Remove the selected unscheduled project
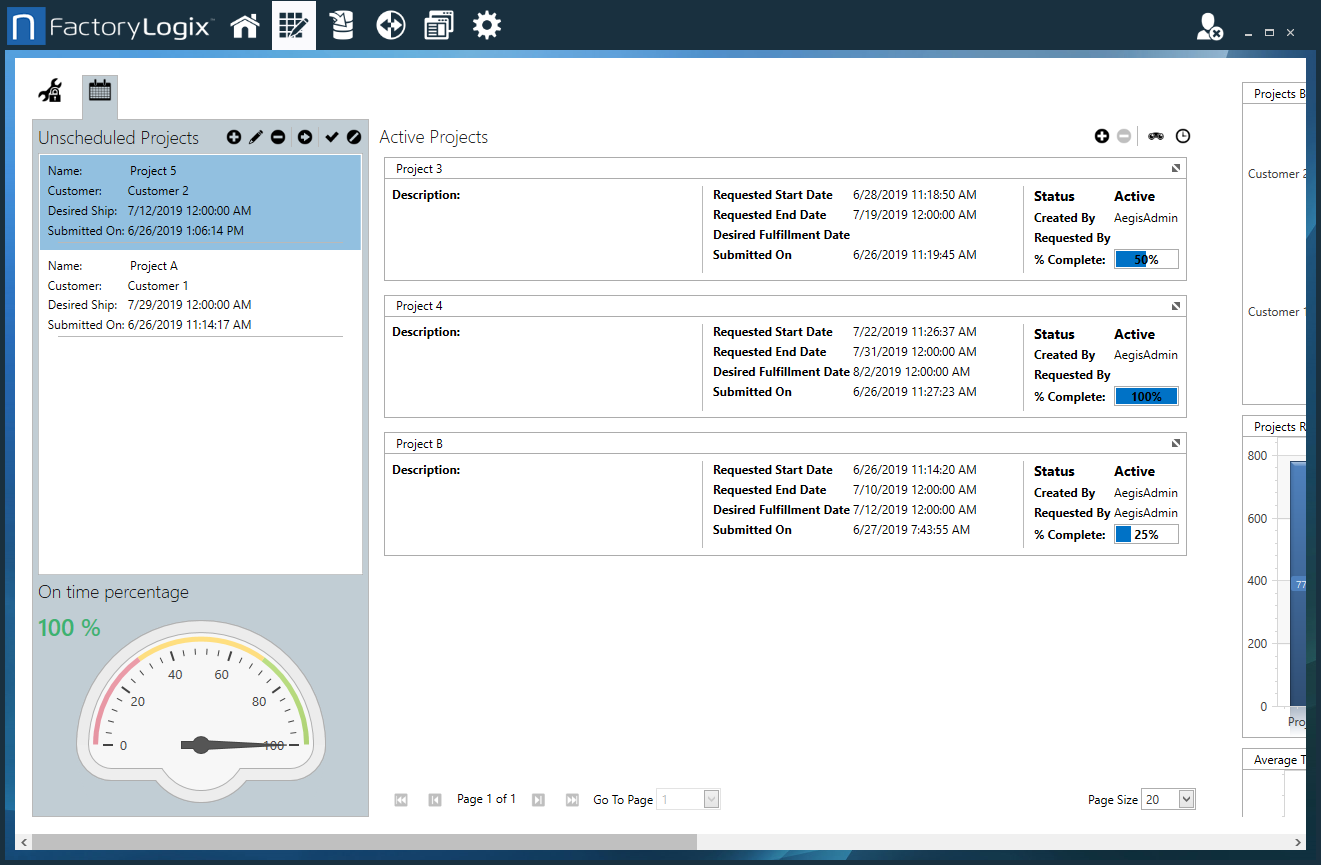Image resolution: width=1321 pixels, height=865 pixels. pos(278,137)
